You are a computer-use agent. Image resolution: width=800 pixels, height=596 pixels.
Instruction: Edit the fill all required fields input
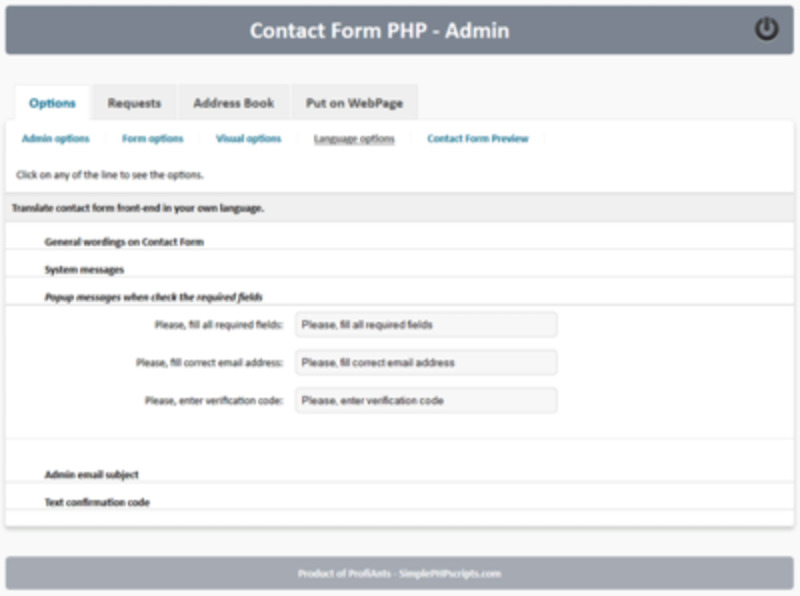tap(426, 325)
